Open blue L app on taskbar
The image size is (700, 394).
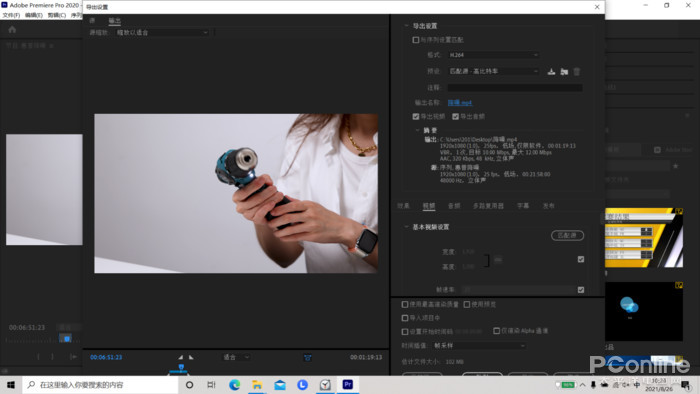302,385
